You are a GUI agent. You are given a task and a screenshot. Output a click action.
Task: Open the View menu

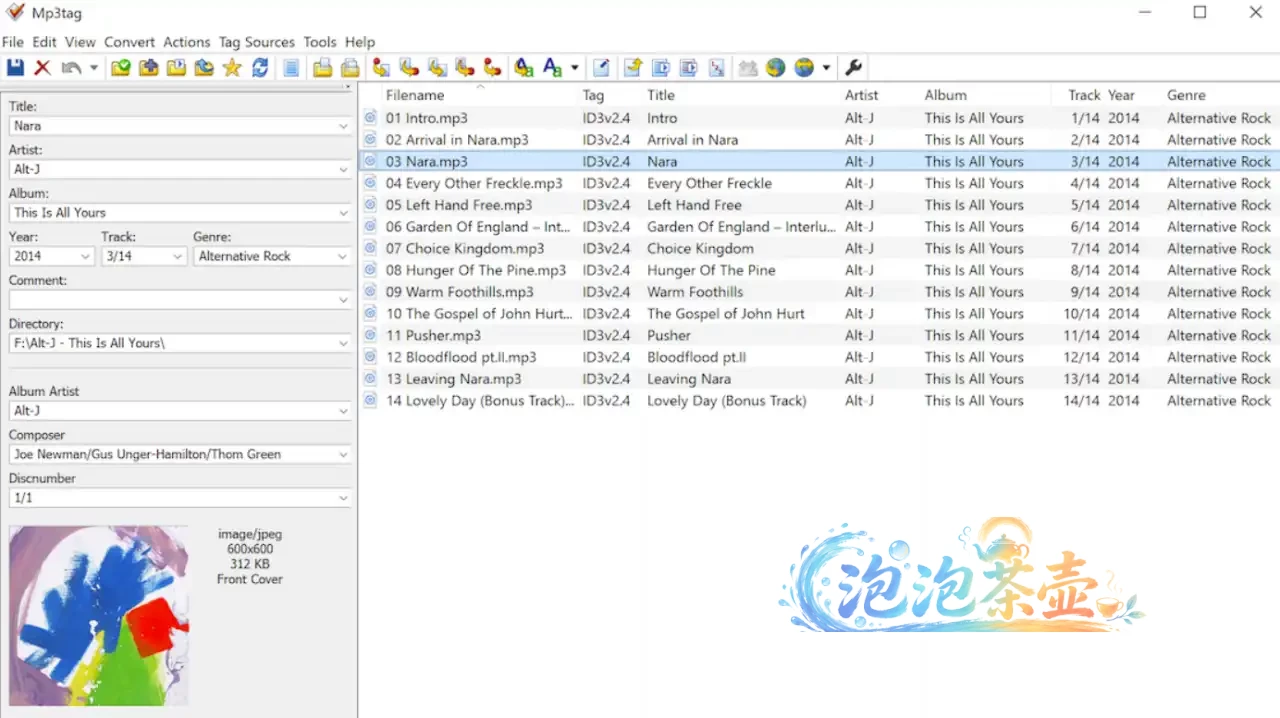point(80,42)
